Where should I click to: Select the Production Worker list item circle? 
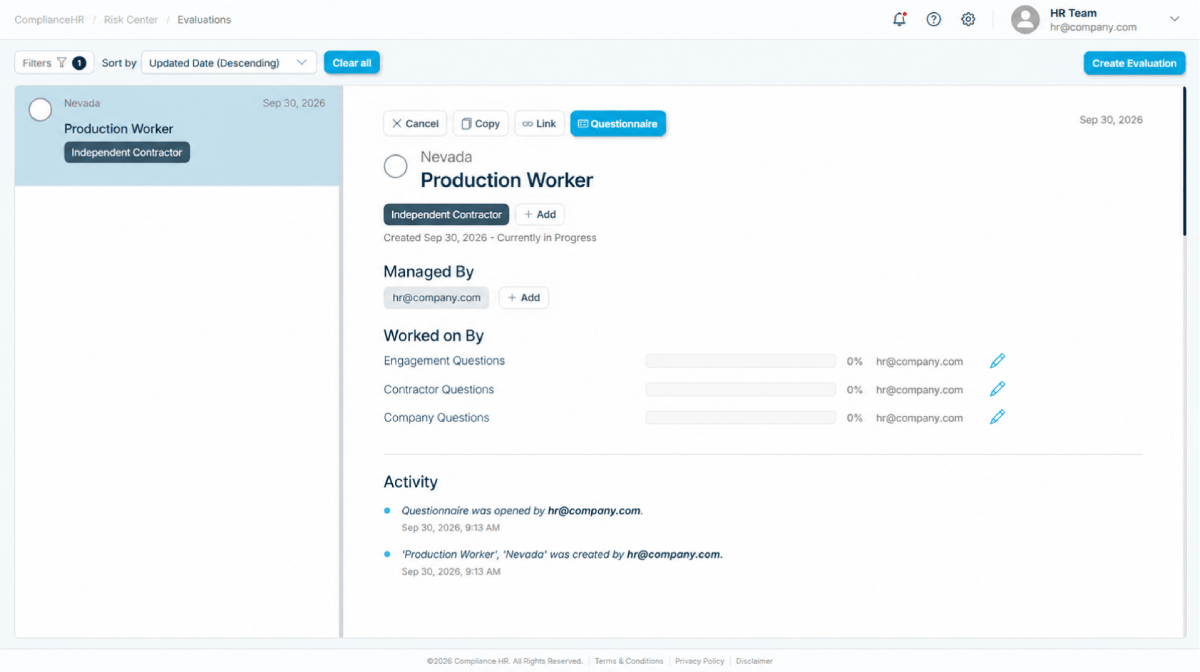40,110
